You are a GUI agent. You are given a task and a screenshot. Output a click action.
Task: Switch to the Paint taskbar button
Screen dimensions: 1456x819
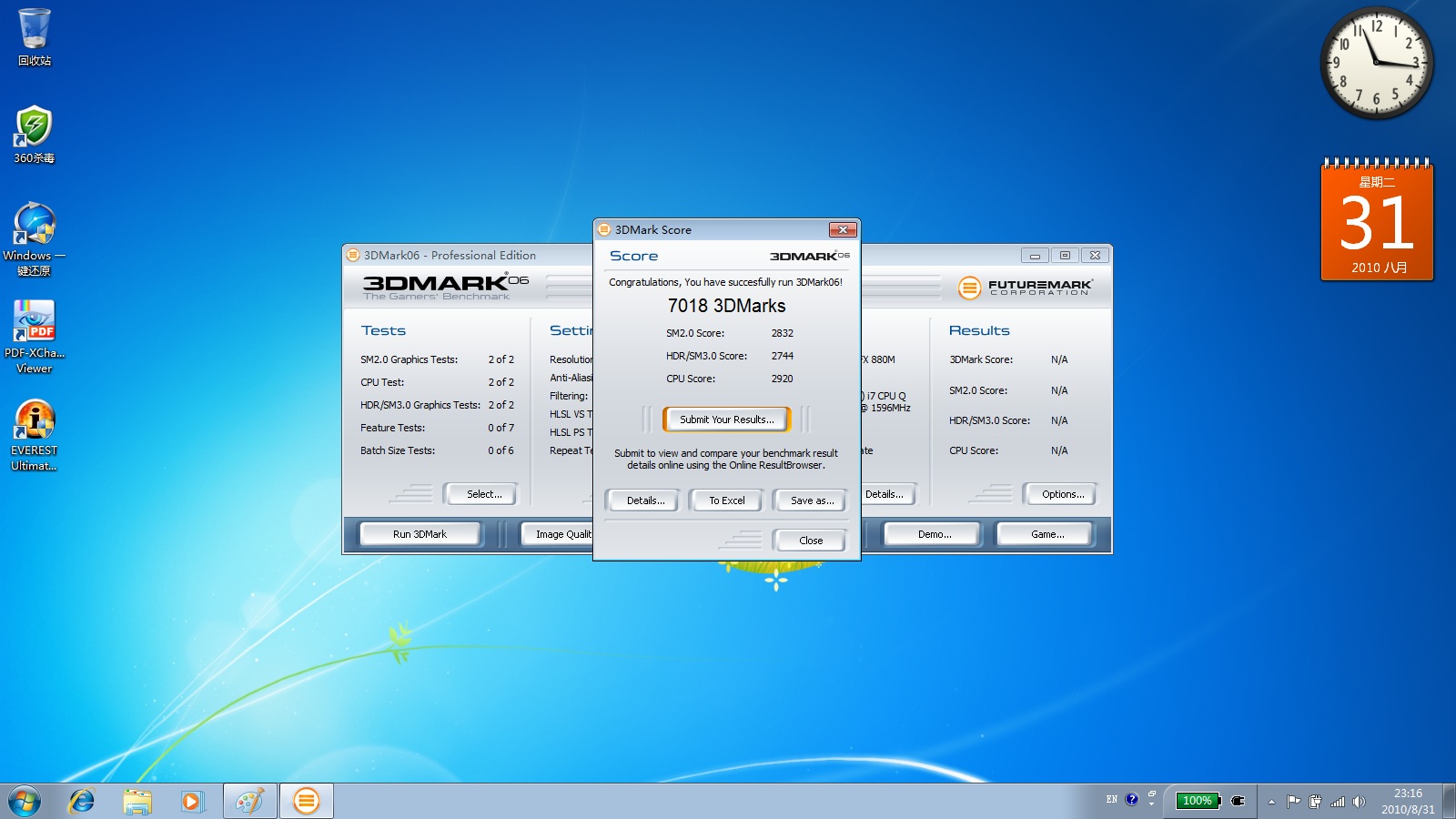pyautogui.click(x=250, y=801)
